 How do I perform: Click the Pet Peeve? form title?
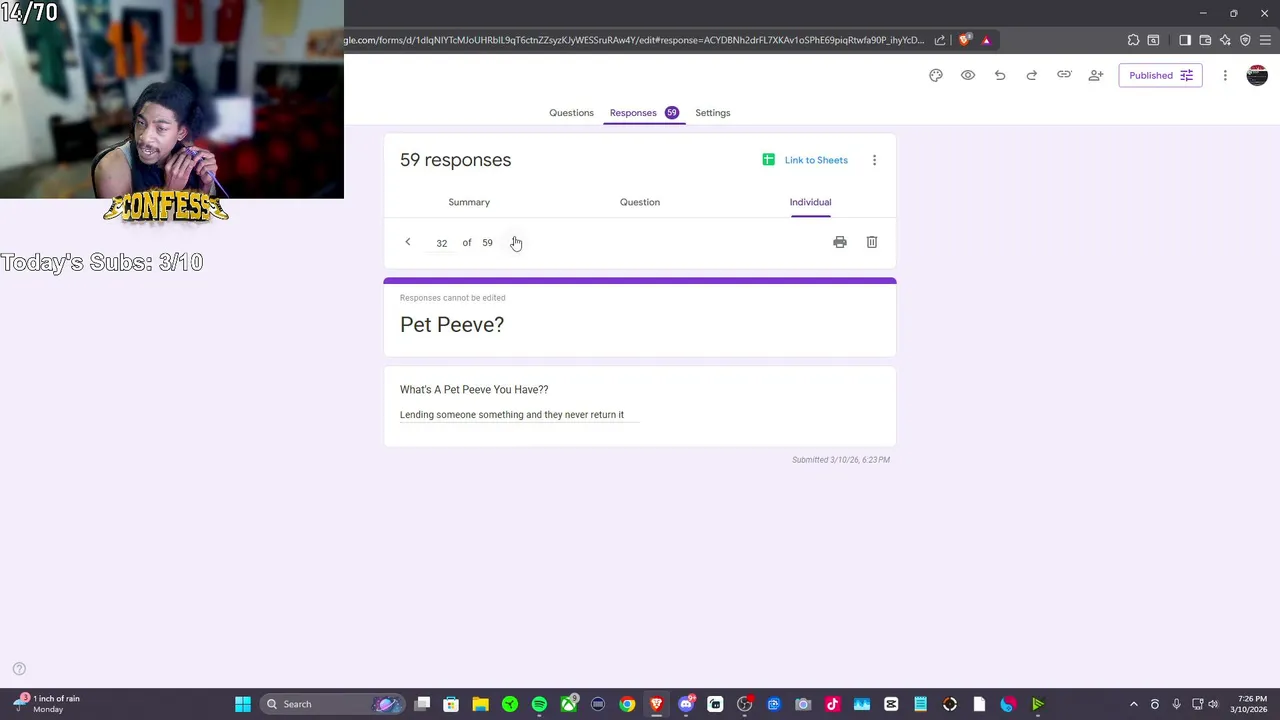point(452,325)
